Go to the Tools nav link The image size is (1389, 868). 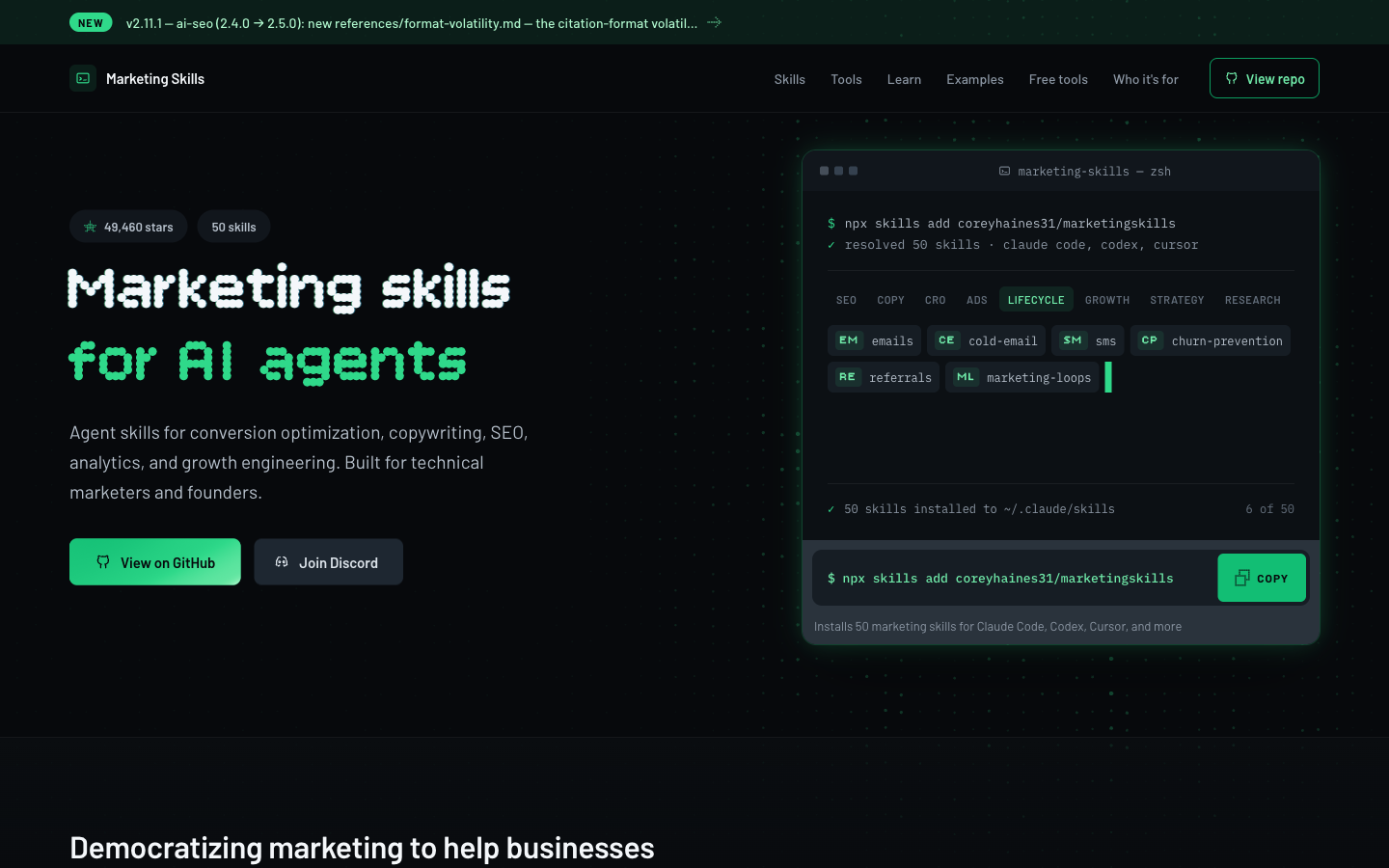click(x=846, y=79)
